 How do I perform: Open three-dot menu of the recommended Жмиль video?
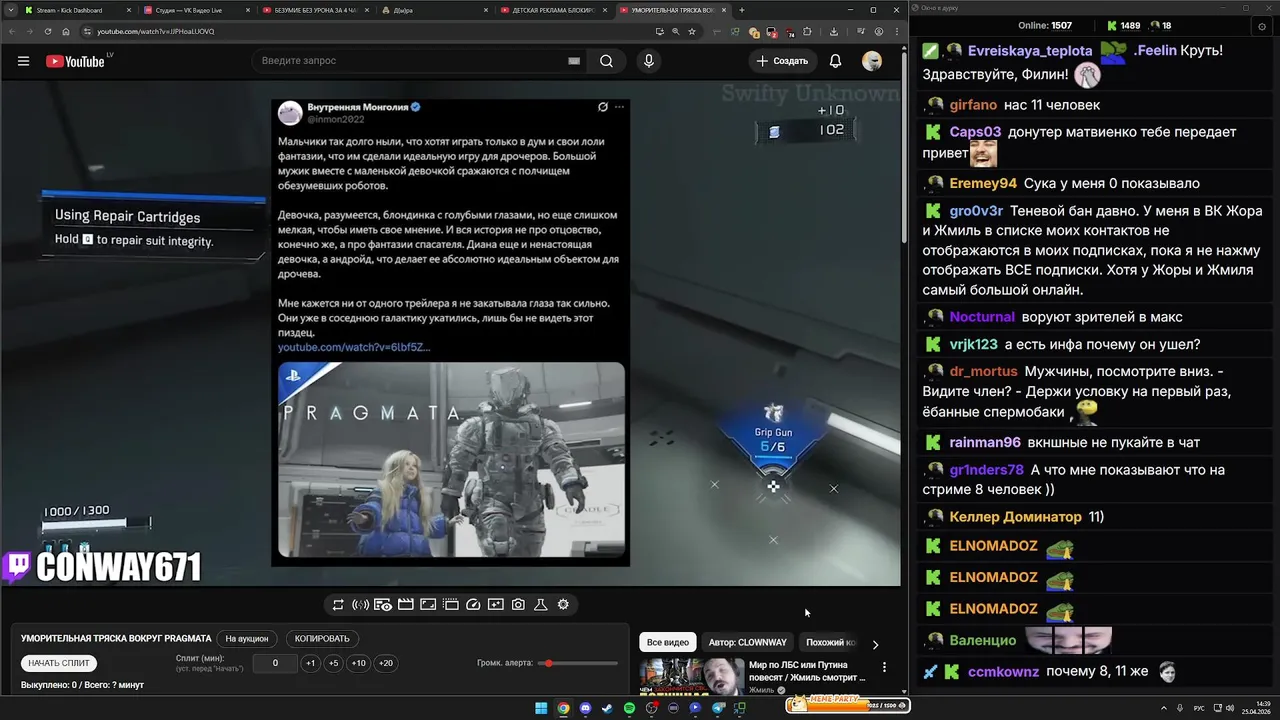[884, 667]
